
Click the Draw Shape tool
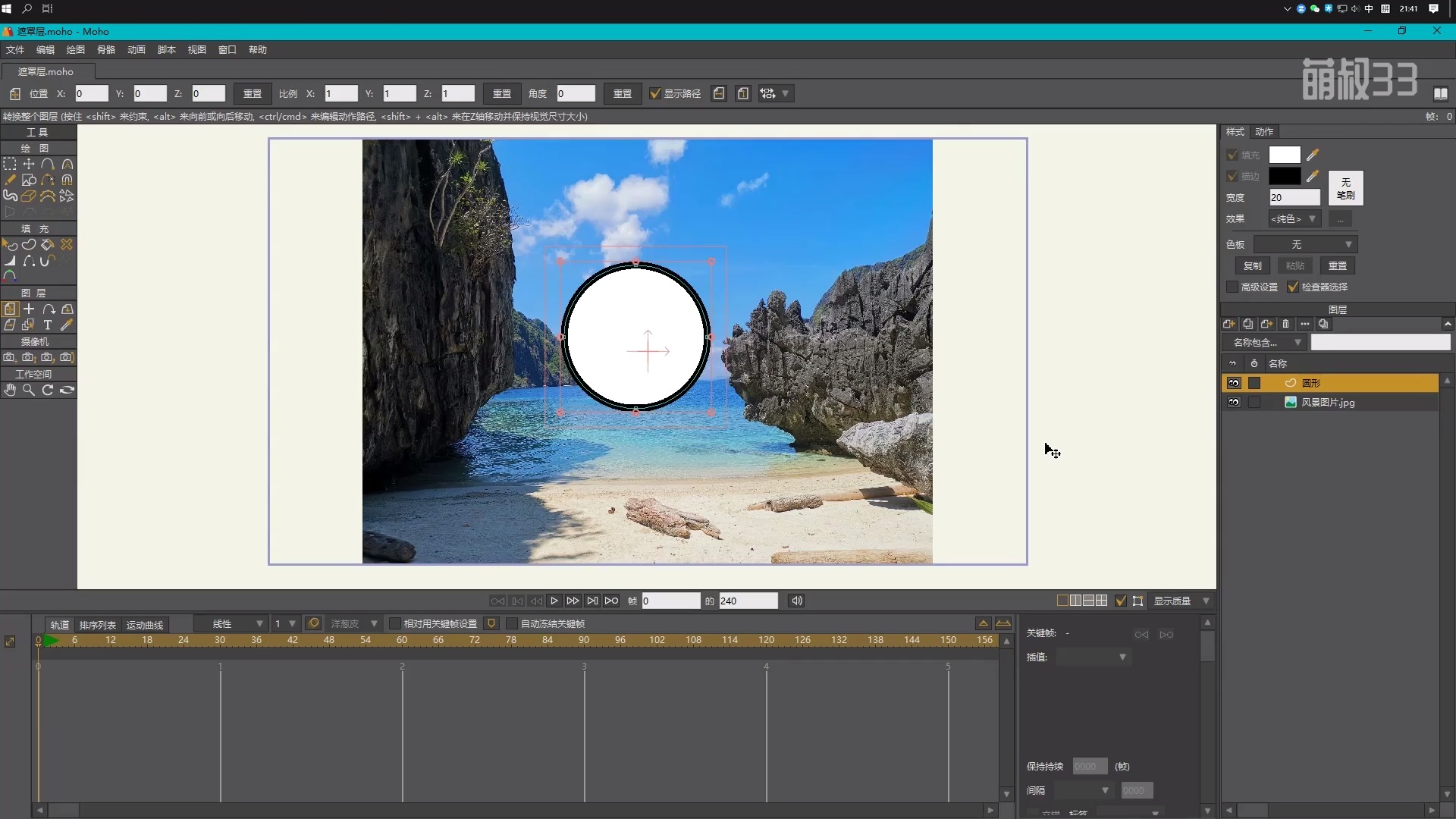(29, 180)
